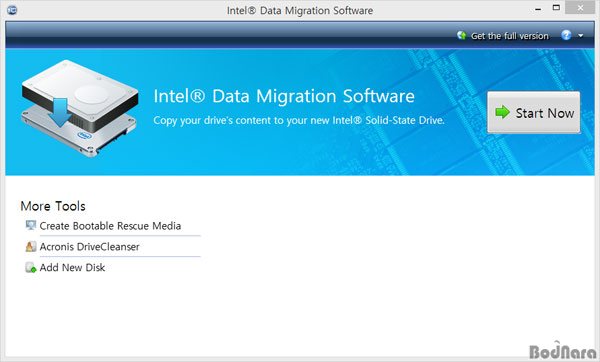Image resolution: width=600 pixels, height=362 pixels.
Task: Click the green arrow icon in Start Now
Action: 502,113
